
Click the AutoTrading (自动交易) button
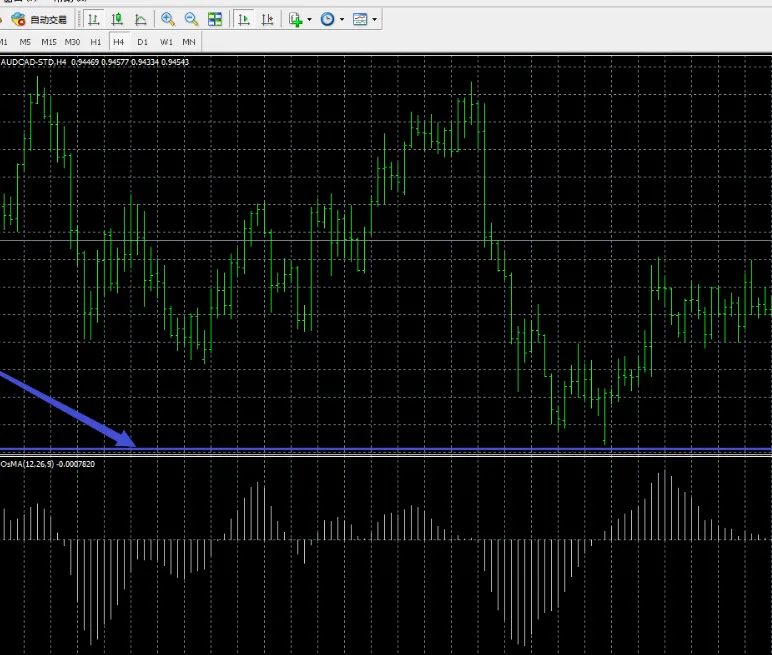point(40,19)
